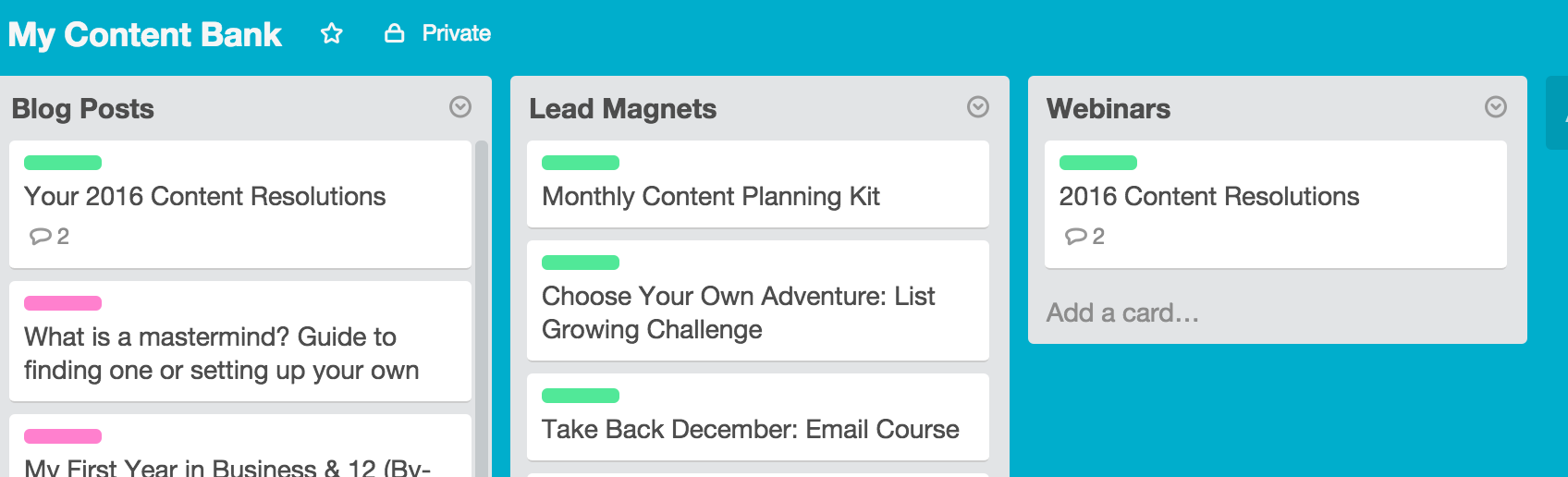
Task: Click green label on Monthly Content Planning Kit
Action: point(581,163)
